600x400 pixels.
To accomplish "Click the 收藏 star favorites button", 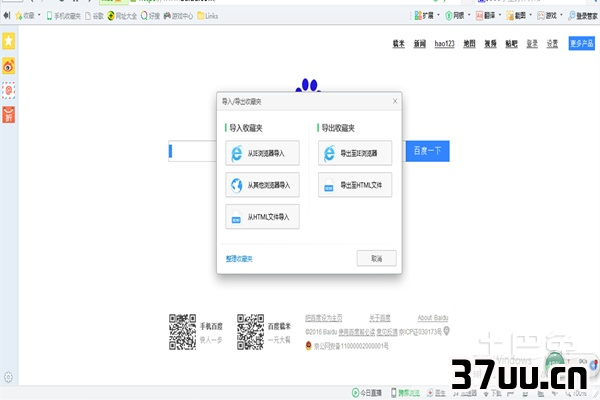I will [x=25, y=16].
